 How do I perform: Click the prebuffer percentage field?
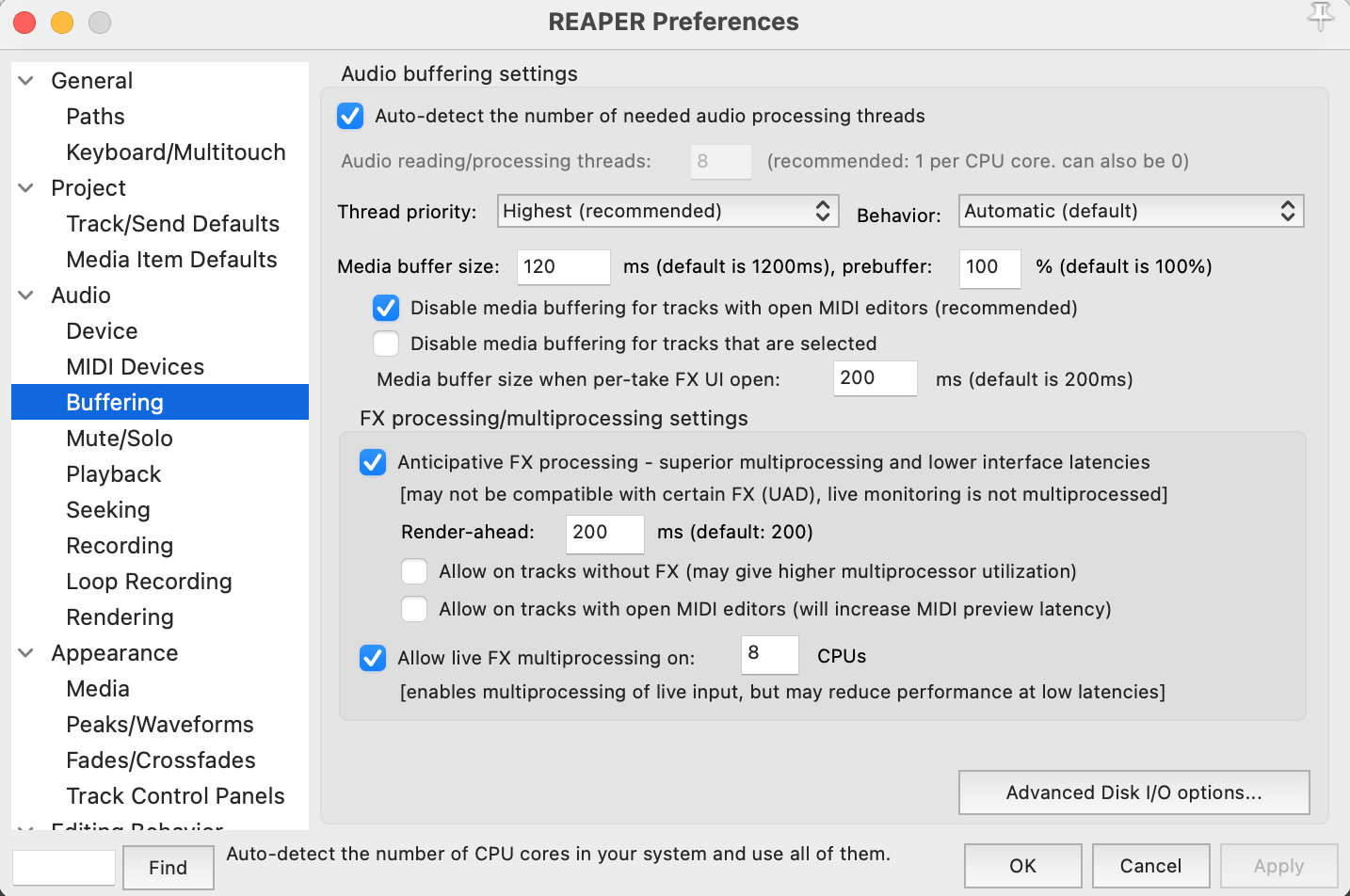point(989,268)
